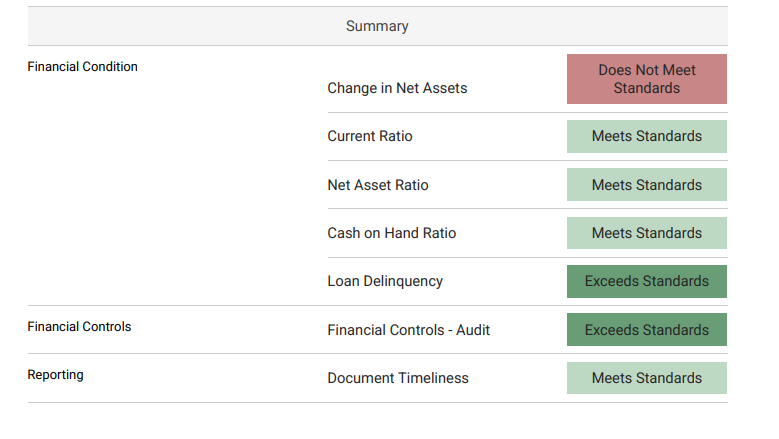Select the Financial Condition section label

83,67
